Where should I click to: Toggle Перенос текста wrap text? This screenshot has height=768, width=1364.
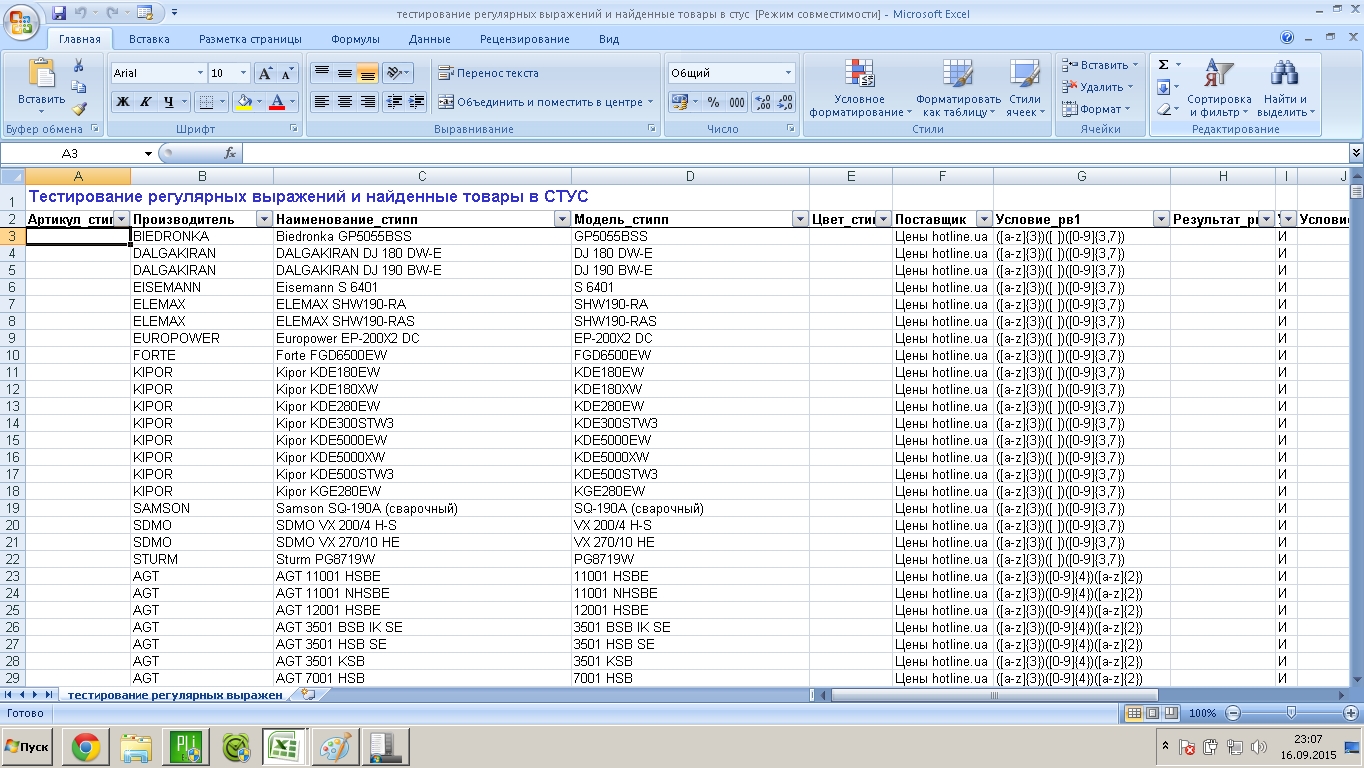tap(489, 73)
